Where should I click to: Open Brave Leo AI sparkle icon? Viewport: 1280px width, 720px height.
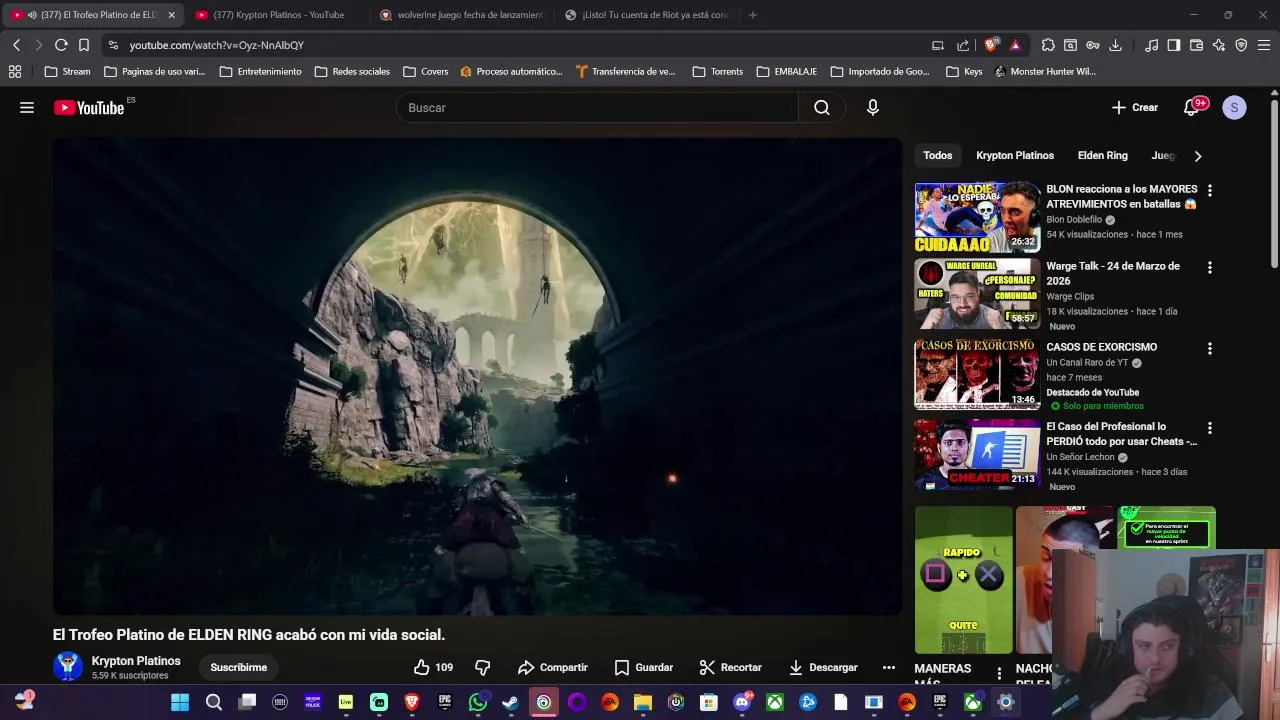pyautogui.click(x=1219, y=45)
